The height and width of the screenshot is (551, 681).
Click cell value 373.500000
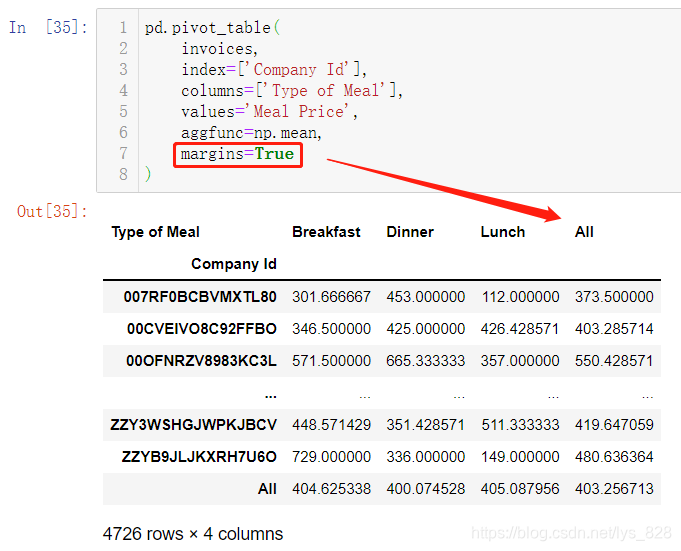tap(614, 297)
